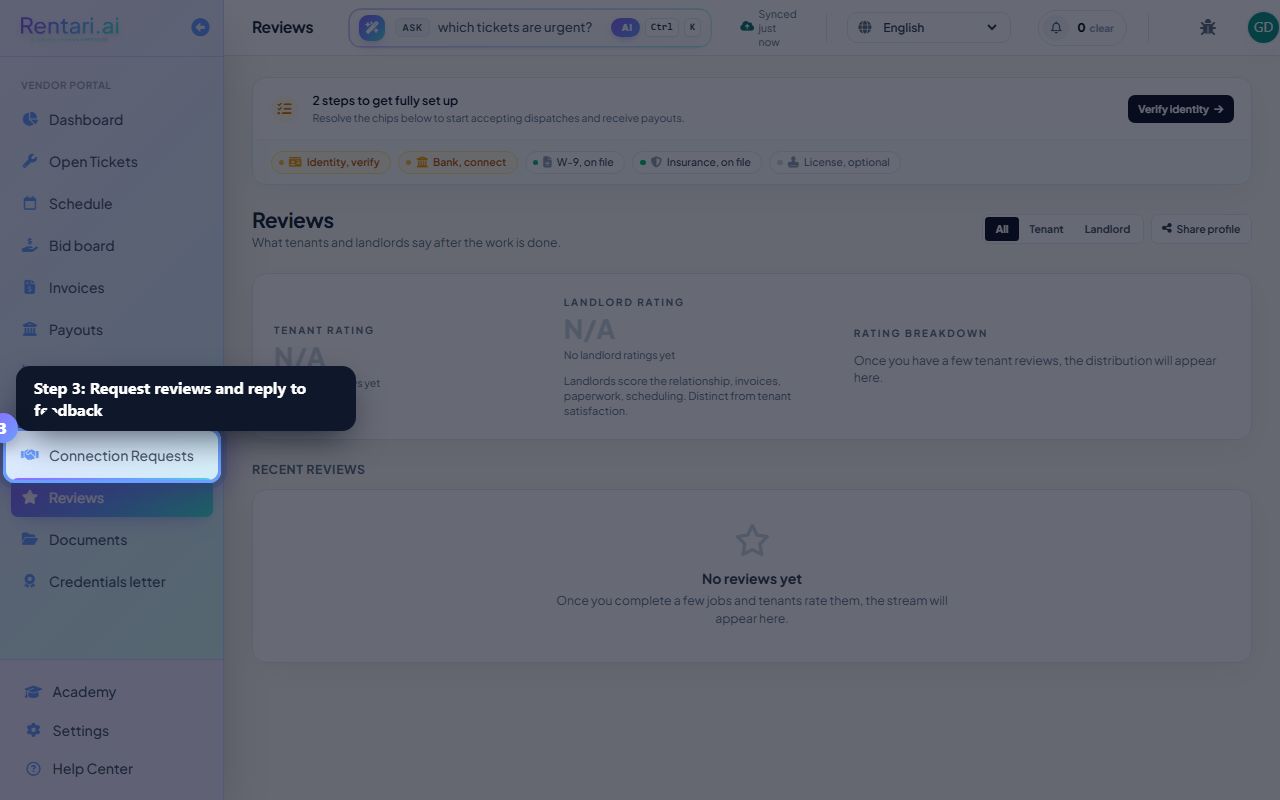Select the All reviews filter tab
The width and height of the screenshot is (1280, 800).
[x=1002, y=229]
